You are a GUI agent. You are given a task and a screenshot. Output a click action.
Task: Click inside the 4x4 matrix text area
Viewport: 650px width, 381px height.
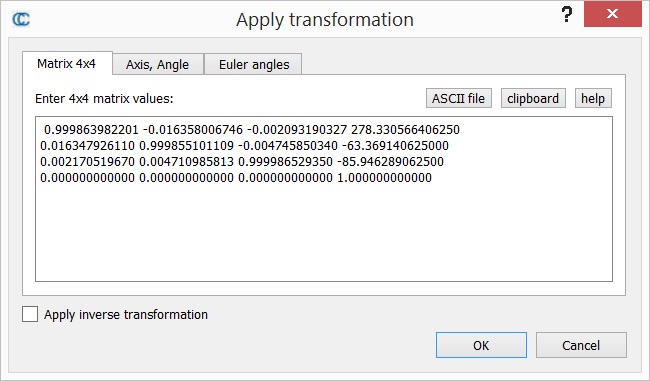coord(324,199)
